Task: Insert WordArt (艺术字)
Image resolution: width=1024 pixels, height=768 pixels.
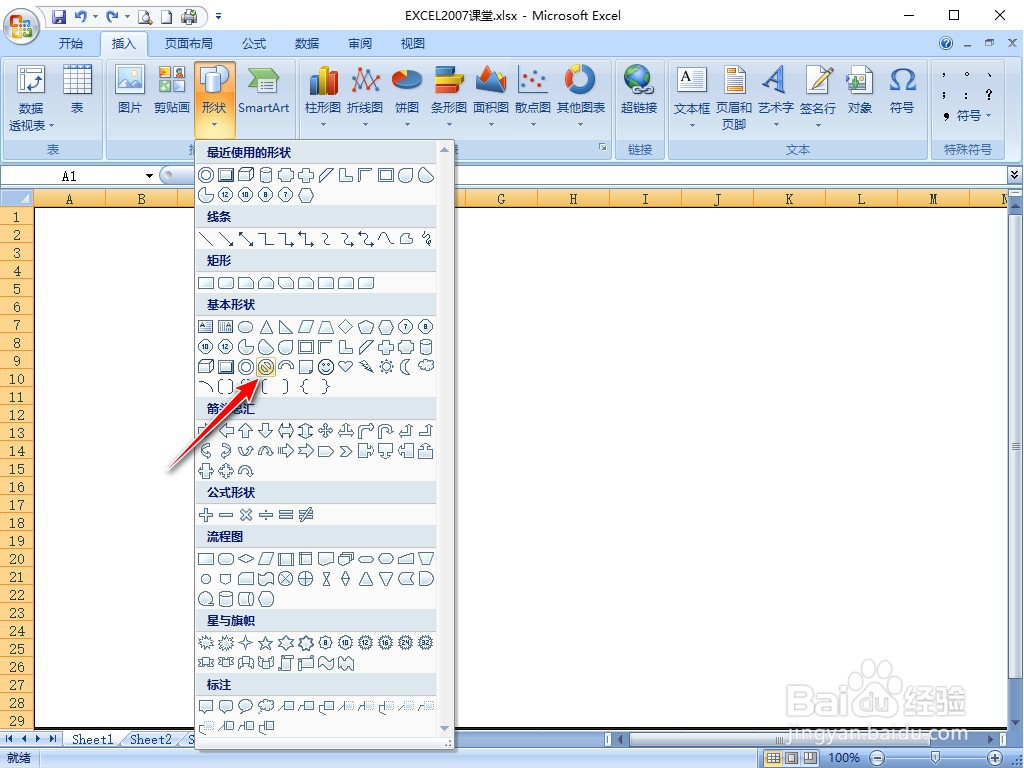Action: click(x=776, y=95)
